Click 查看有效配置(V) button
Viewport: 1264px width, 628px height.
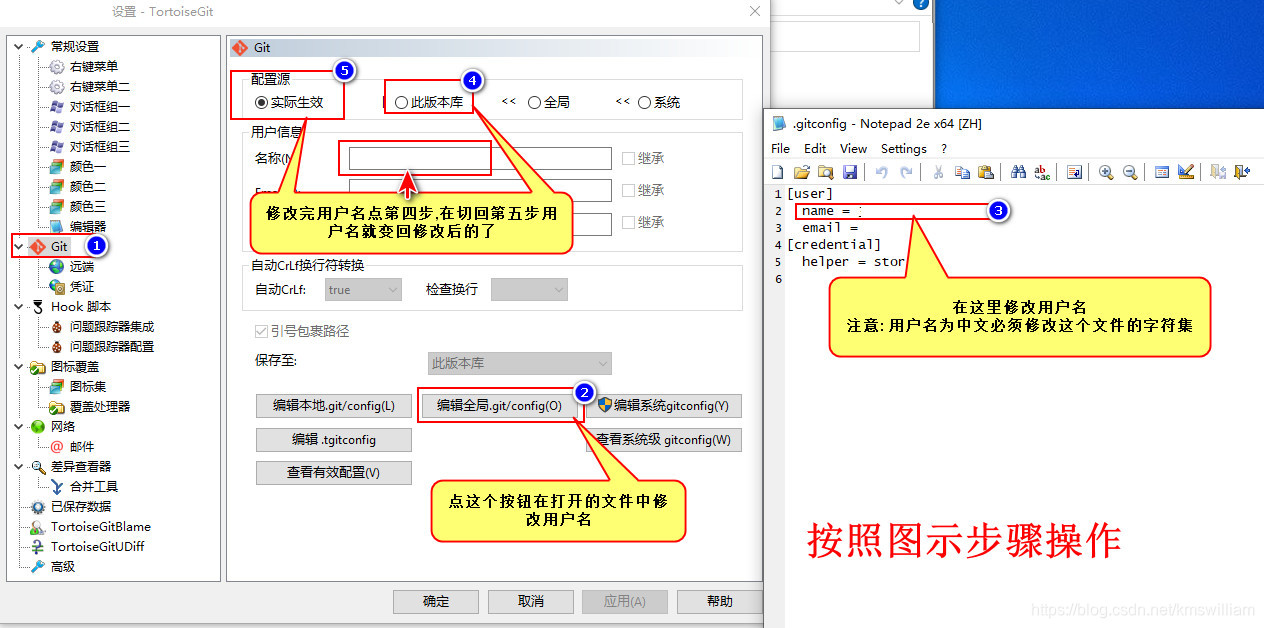(334, 472)
